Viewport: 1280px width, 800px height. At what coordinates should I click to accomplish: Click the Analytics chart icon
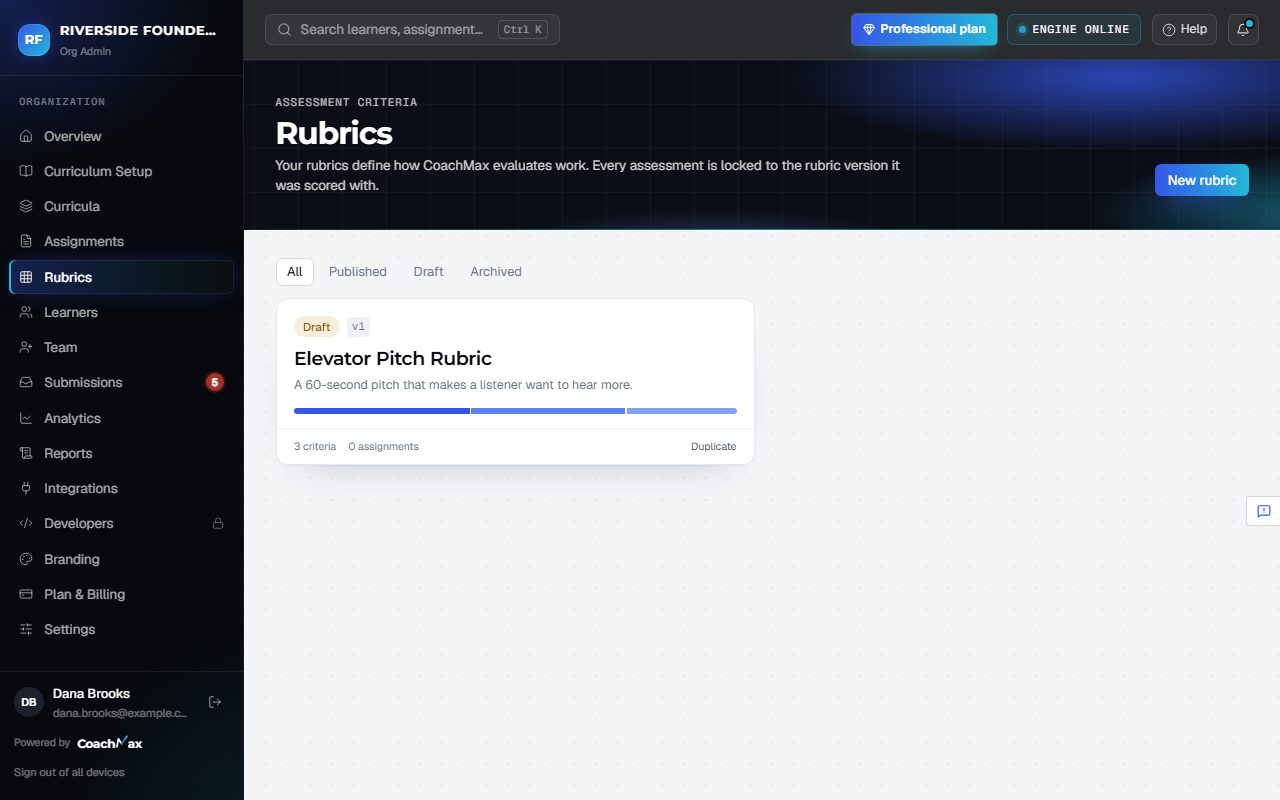(26, 418)
